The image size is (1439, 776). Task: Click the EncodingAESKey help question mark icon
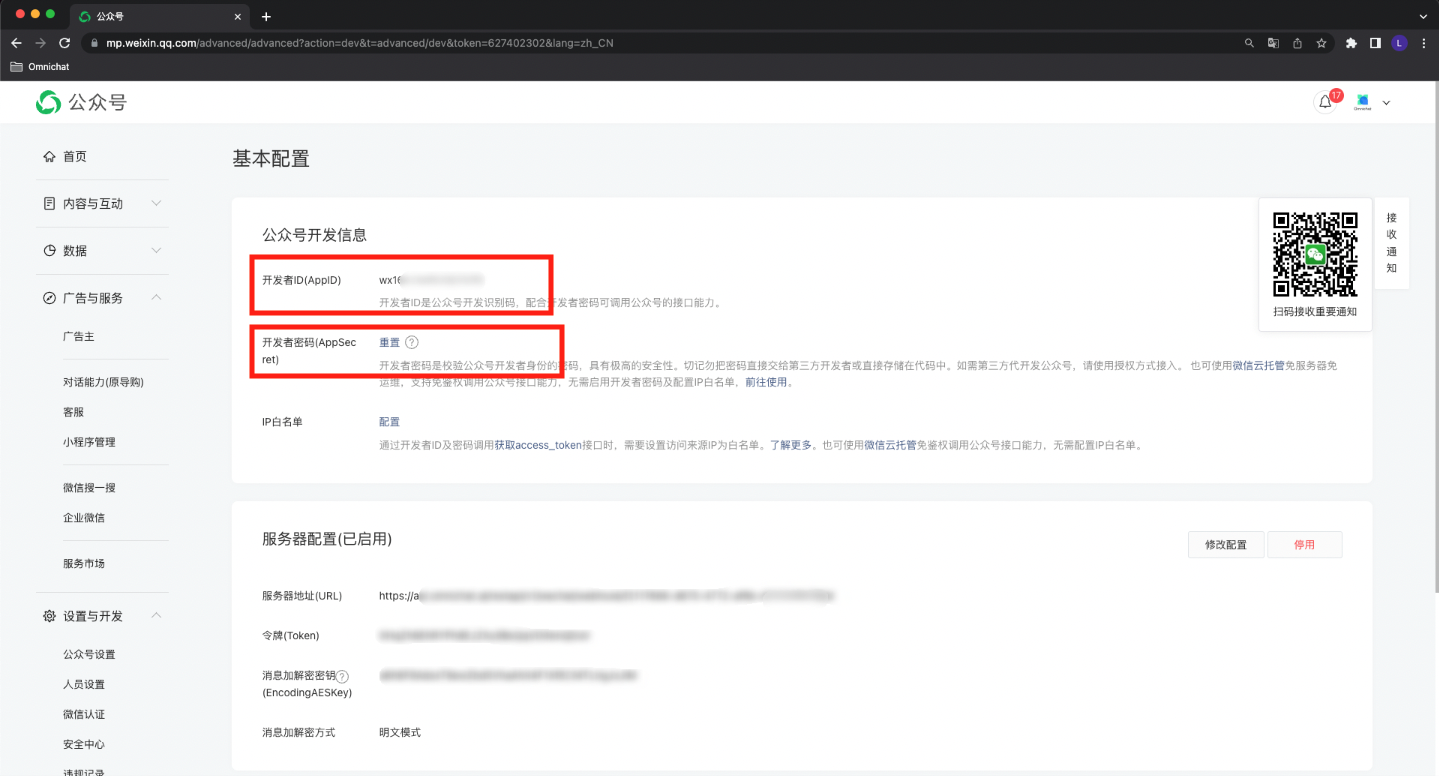[x=343, y=677]
